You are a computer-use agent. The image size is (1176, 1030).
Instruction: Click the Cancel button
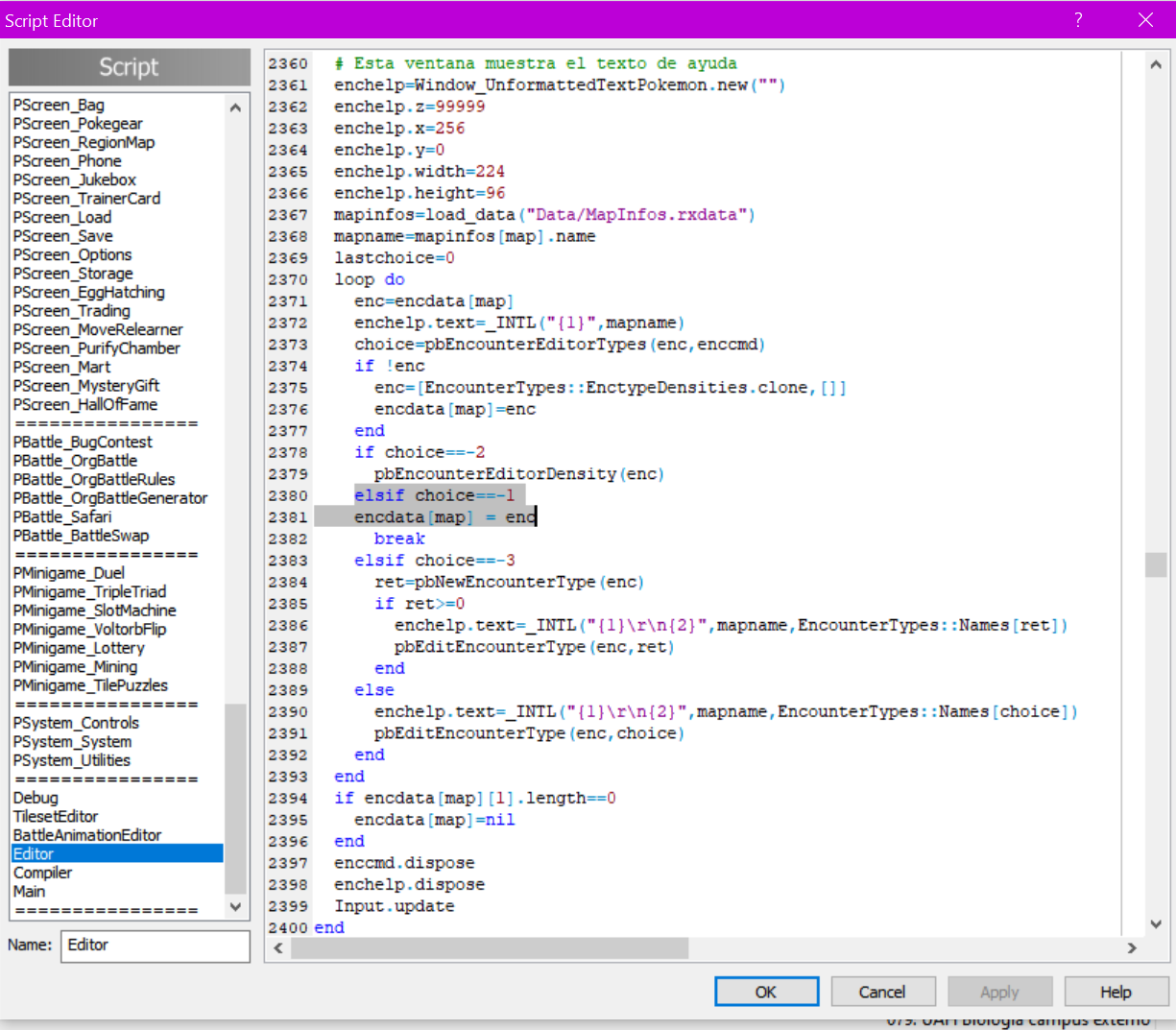click(881, 992)
